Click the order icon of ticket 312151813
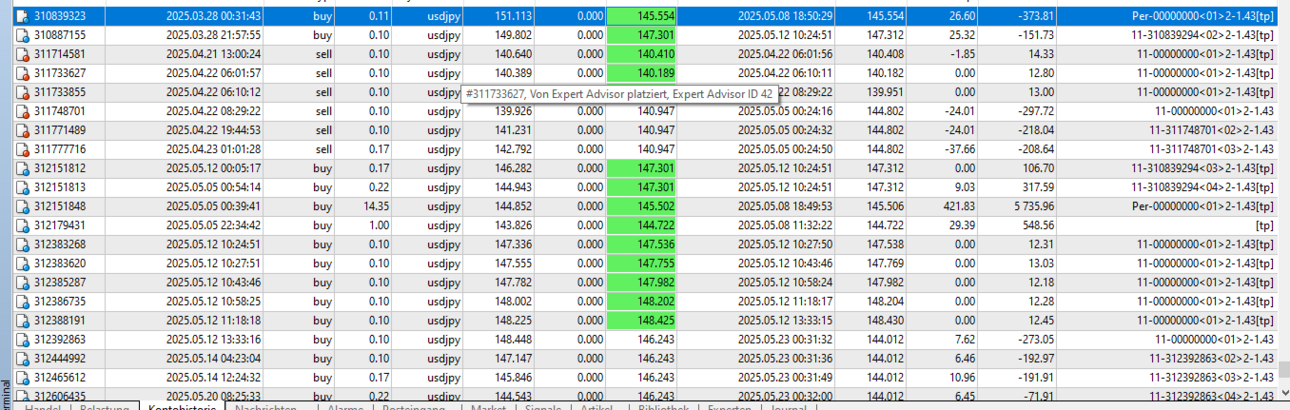 (x=21, y=188)
